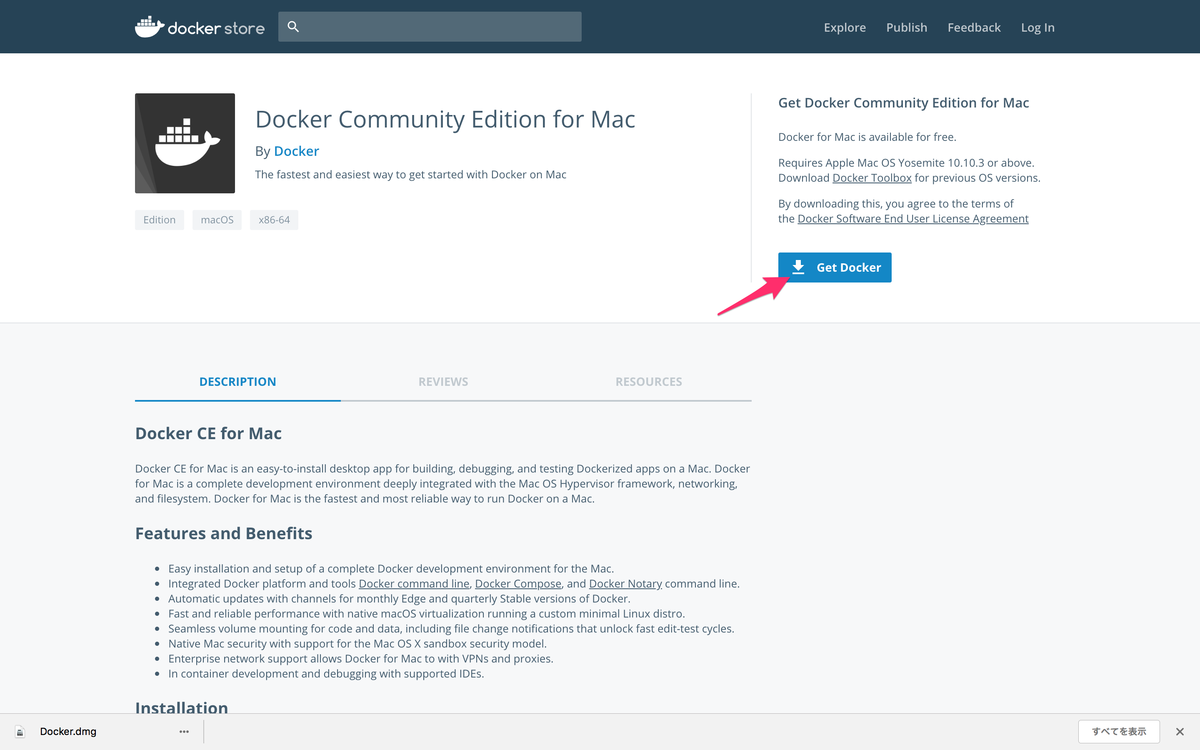Click the Installation heading
The width and height of the screenshot is (1200, 750).
[x=181, y=707]
